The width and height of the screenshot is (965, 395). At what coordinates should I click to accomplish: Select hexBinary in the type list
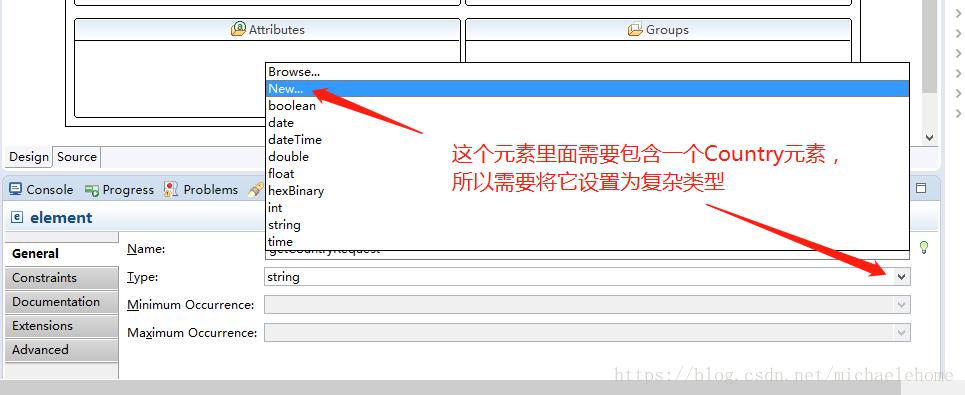pos(587,191)
